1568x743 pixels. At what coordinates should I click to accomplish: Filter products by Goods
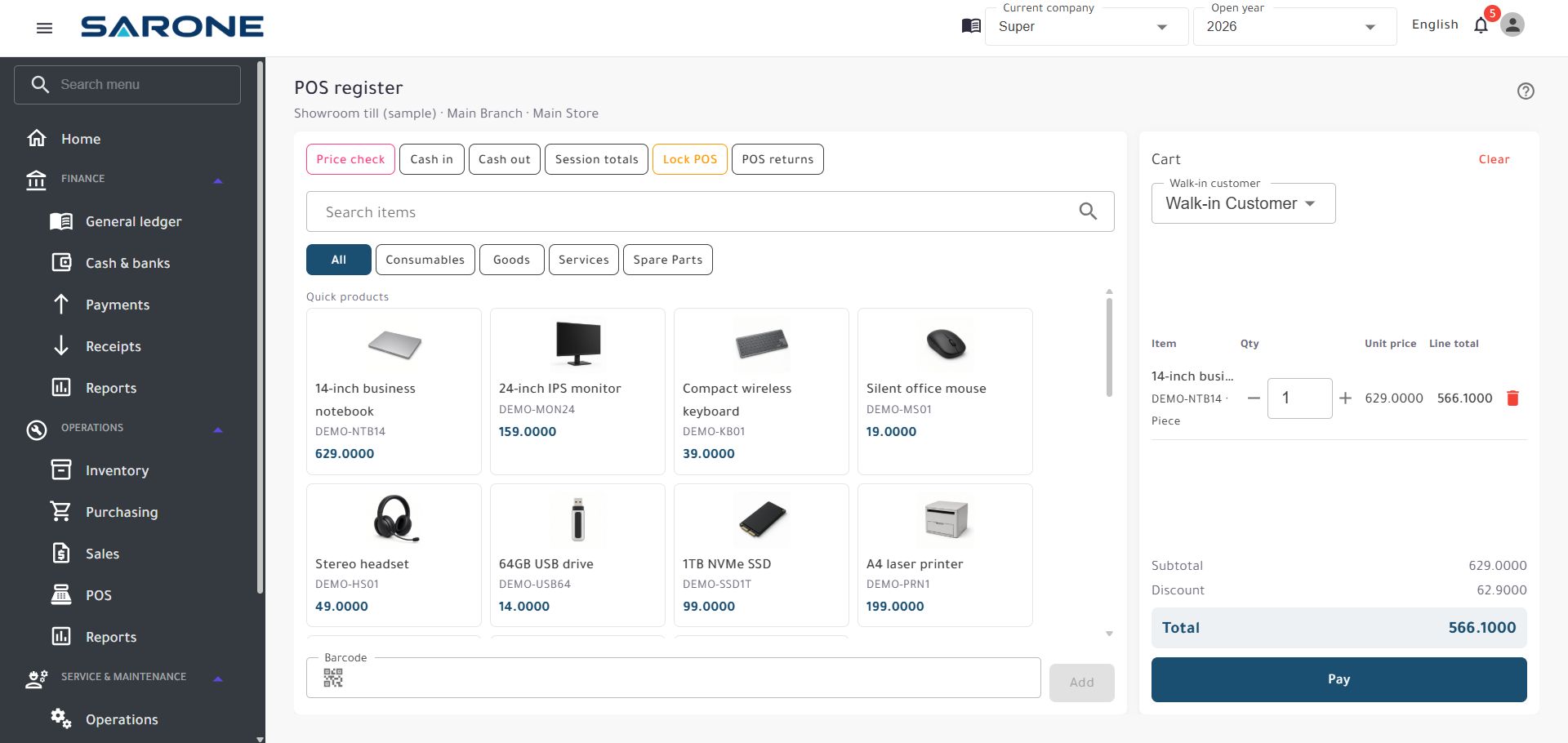pyautogui.click(x=512, y=260)
